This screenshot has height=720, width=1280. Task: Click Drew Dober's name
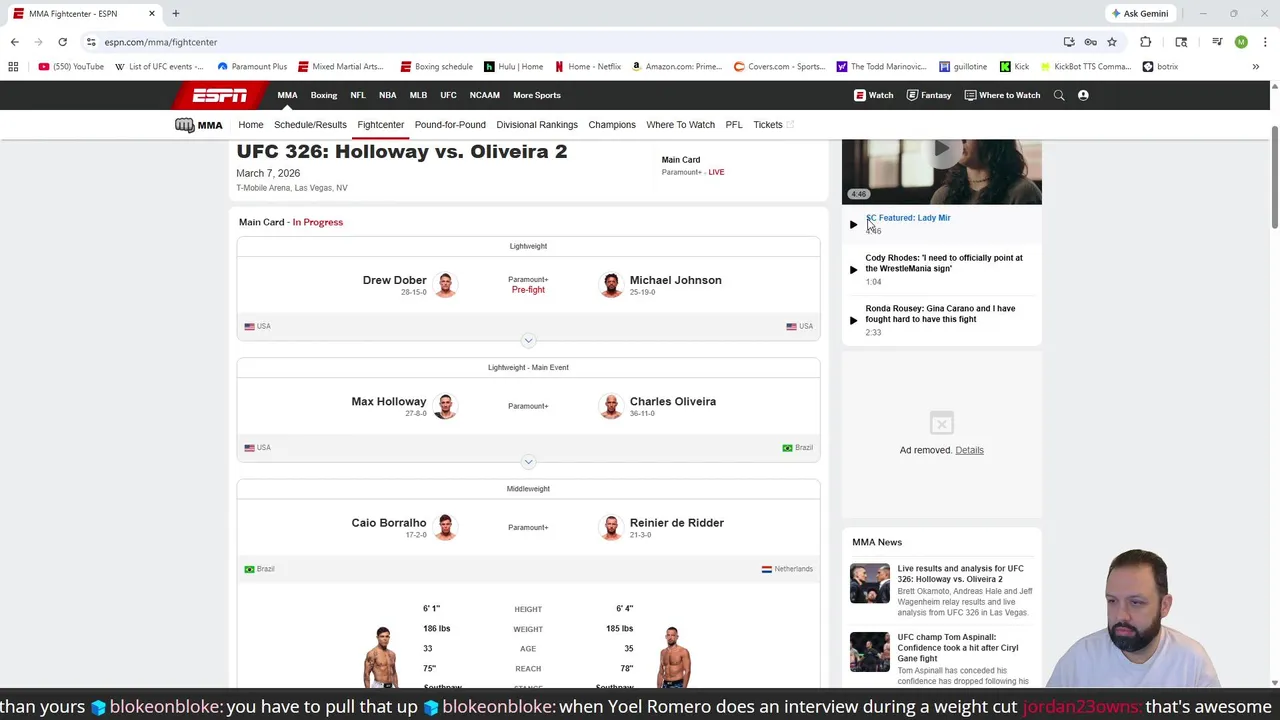coord(395,280)
